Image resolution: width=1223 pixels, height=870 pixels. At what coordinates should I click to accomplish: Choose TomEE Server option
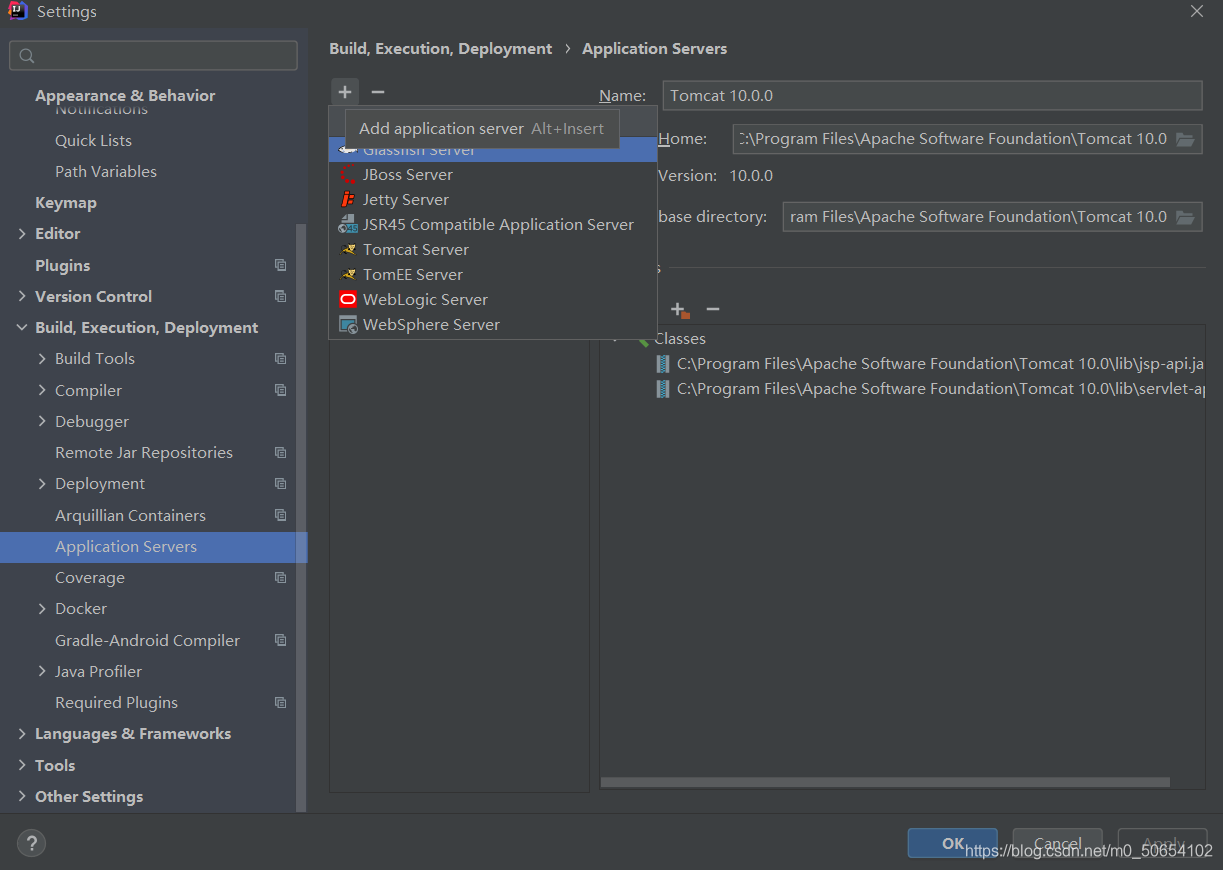coord(493,275)
